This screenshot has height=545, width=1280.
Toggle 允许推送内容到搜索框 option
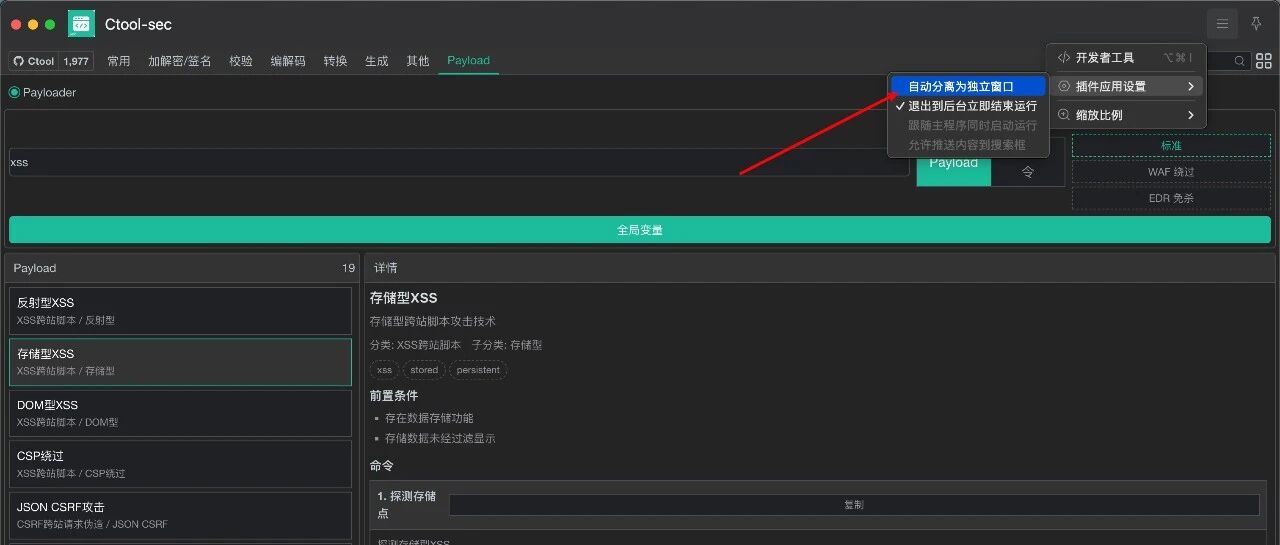click(968, 145)
